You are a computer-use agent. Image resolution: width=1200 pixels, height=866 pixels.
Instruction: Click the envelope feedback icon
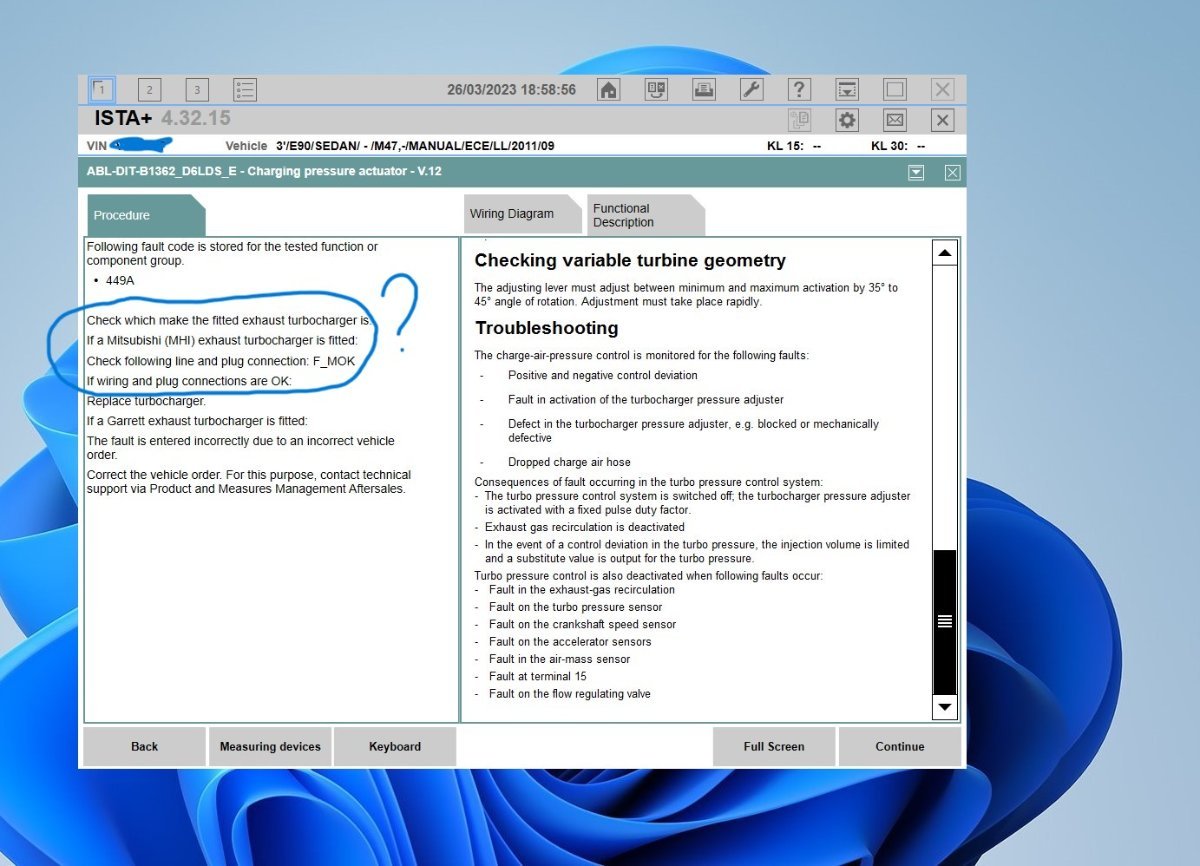pyautogui.click(x=895, y=121)
